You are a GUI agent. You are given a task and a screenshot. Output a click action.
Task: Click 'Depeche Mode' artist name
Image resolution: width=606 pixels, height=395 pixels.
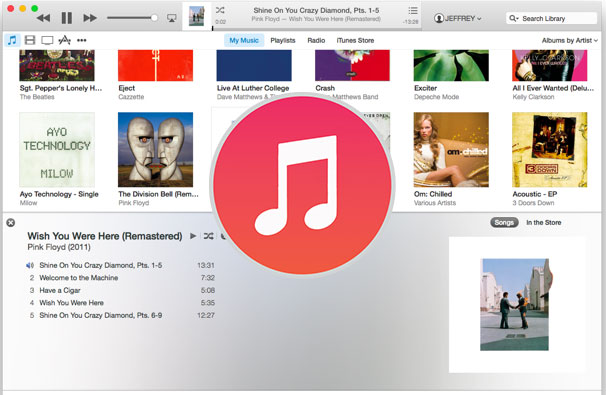click(x=436, y=97)
